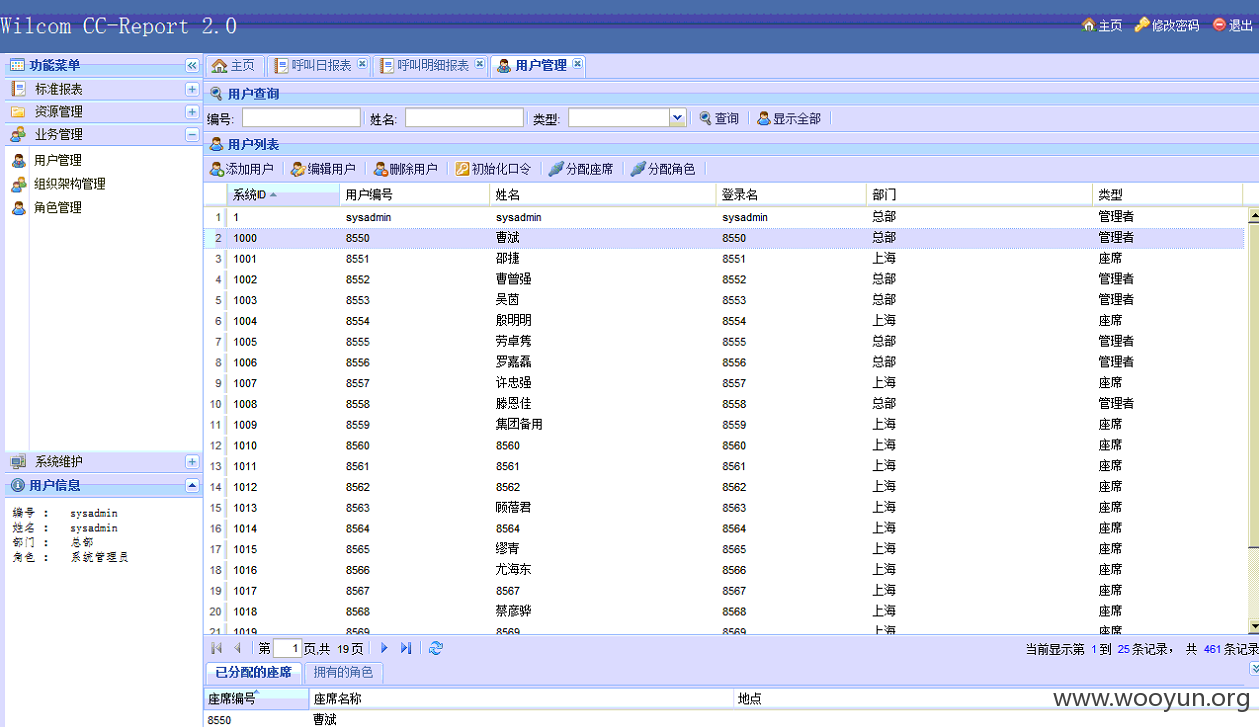Collapse the 业务管理 section
This screenshot has height=727, width=1259.
click(x=192, y=134)
